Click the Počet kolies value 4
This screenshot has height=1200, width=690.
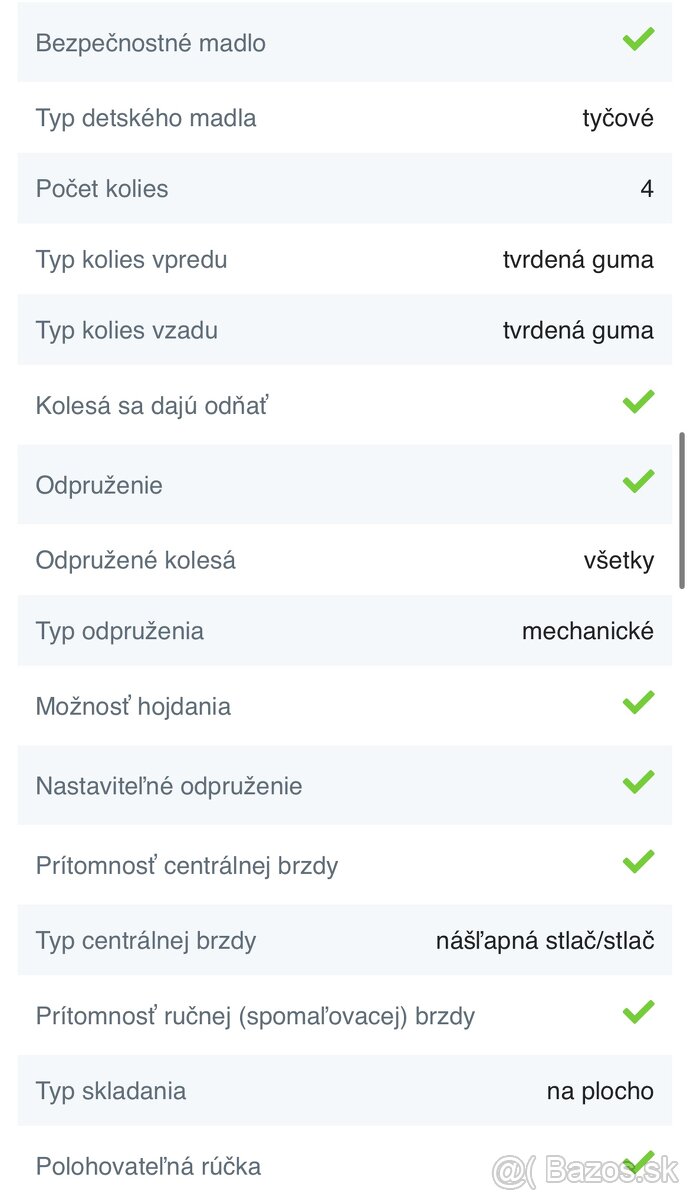[x=647, y=189]
